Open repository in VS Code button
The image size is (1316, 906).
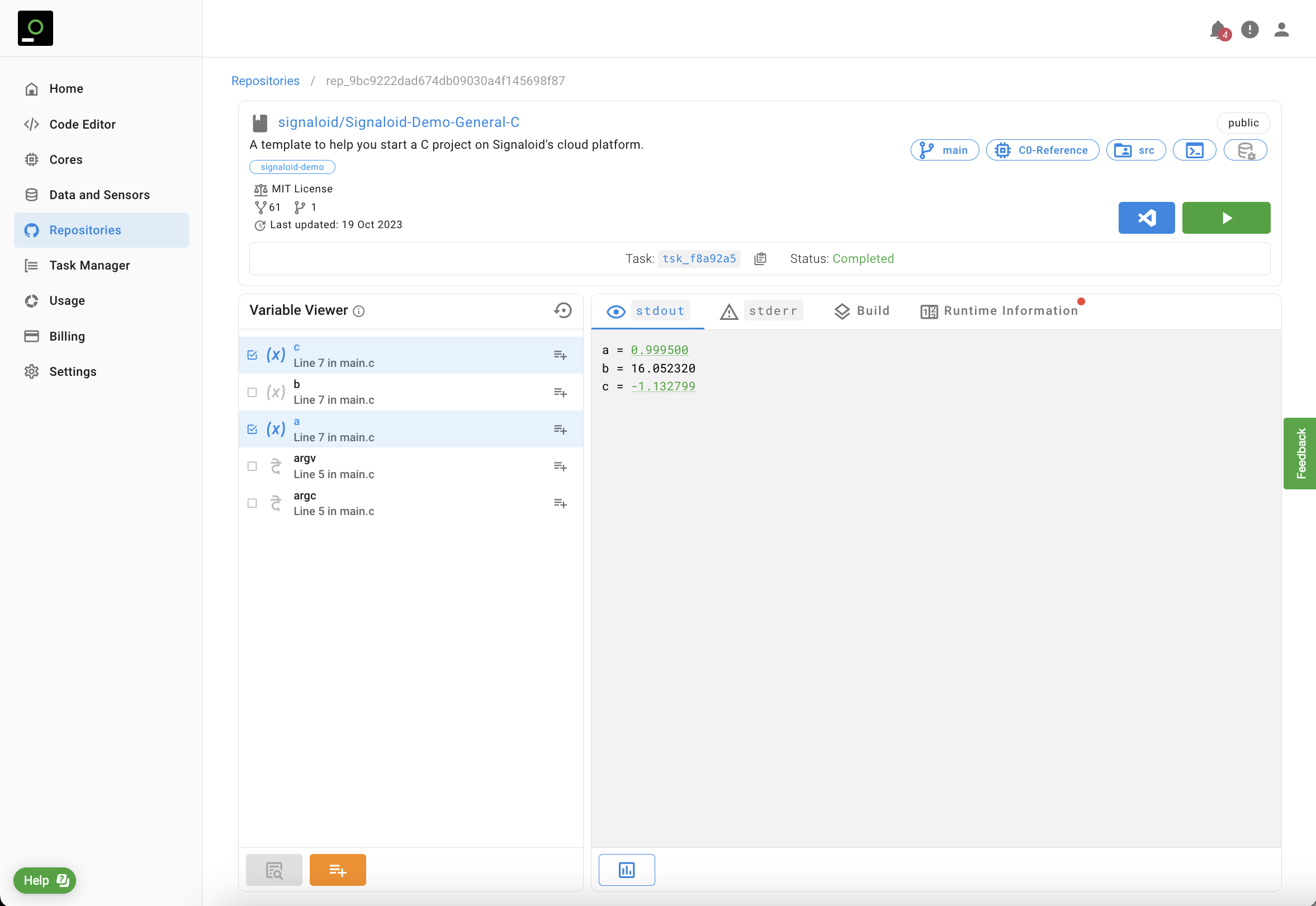click(1145, 218)
